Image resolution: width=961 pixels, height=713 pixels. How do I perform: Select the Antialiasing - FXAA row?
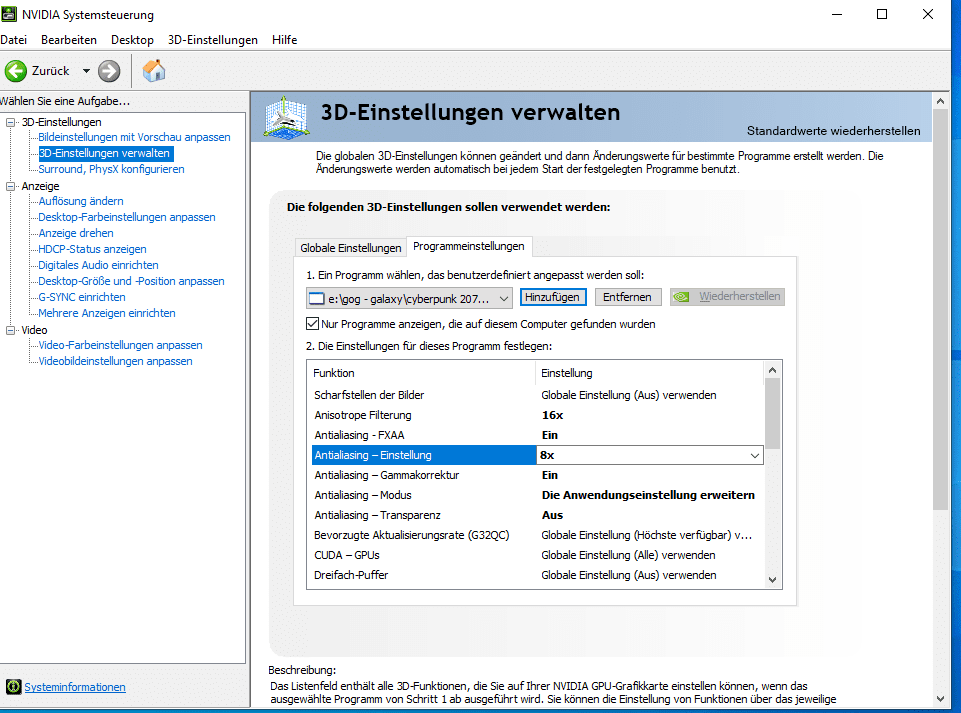(x=537, y=435)
